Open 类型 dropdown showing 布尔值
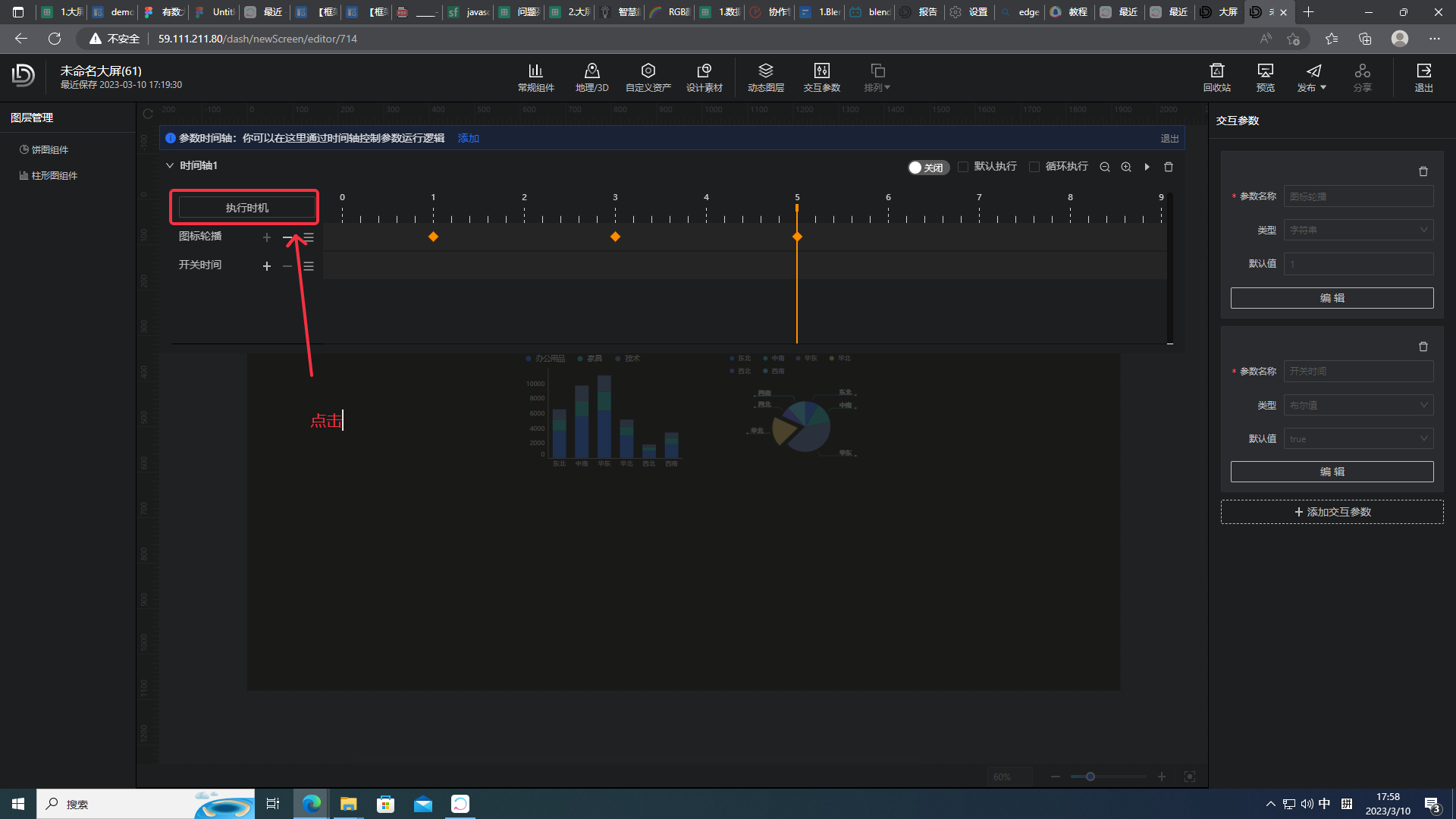 tap(1358, 405)
